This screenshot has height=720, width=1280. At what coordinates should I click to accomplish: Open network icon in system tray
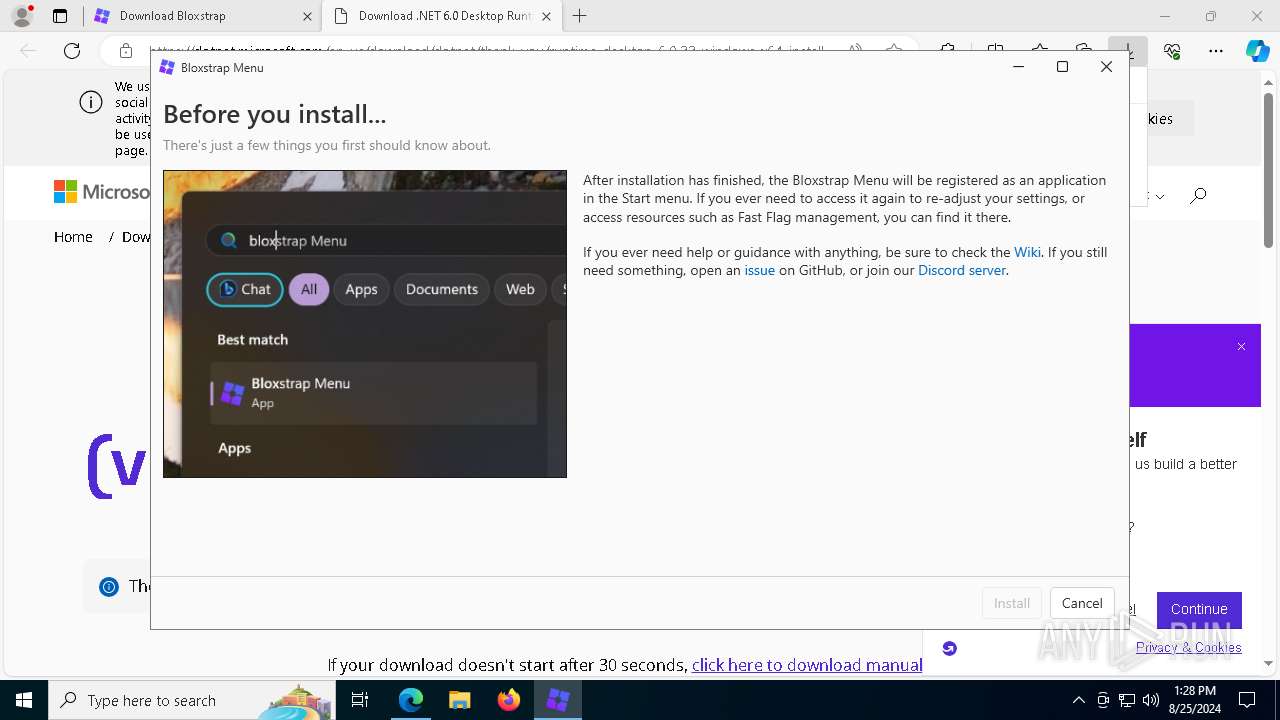pos(1127,700)
